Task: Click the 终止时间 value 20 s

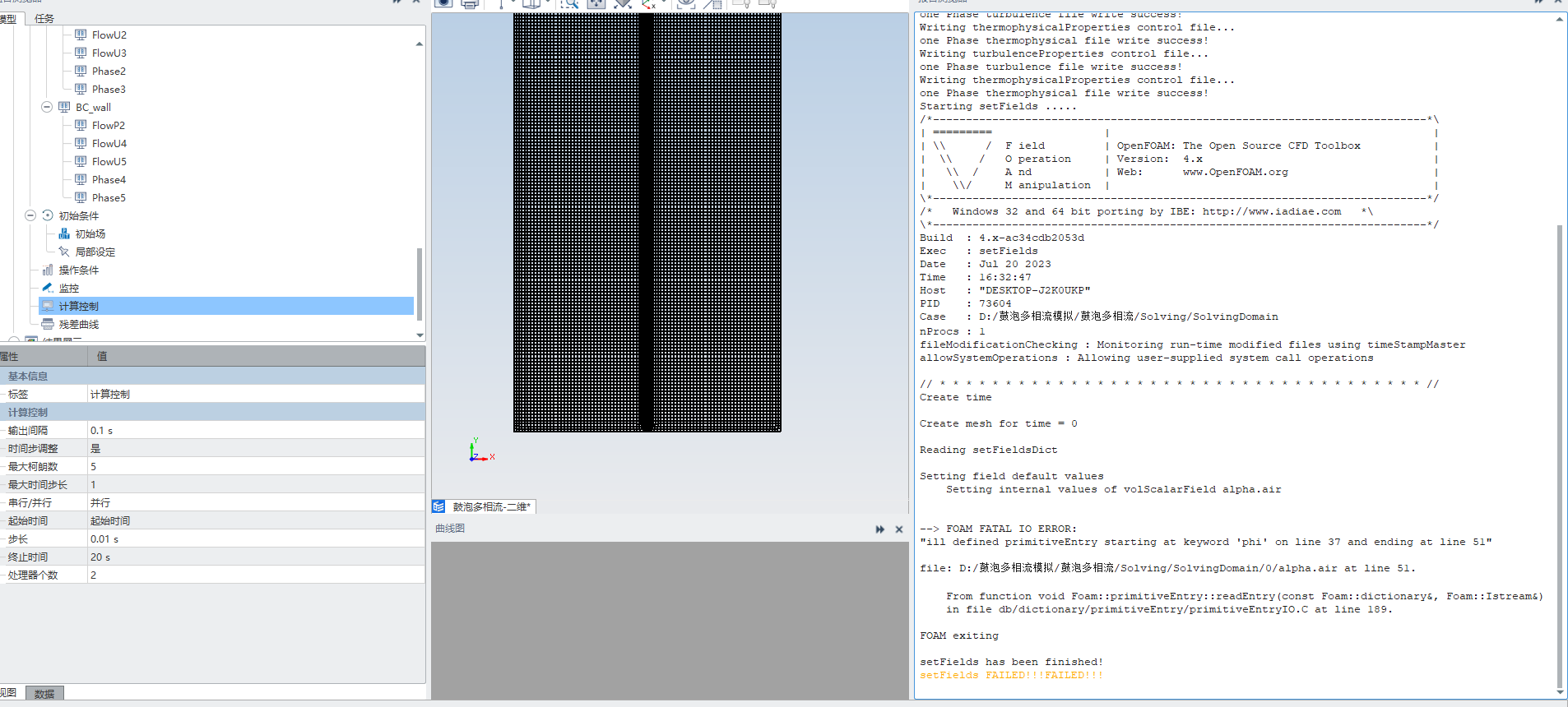Action: (x=256, y=557)
